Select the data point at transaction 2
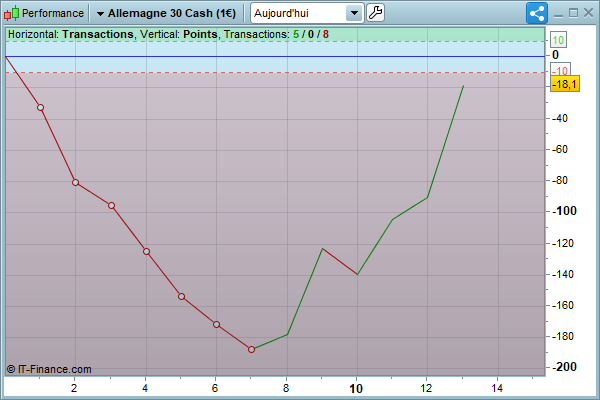The image size is (600, 400). coord(75,183)
